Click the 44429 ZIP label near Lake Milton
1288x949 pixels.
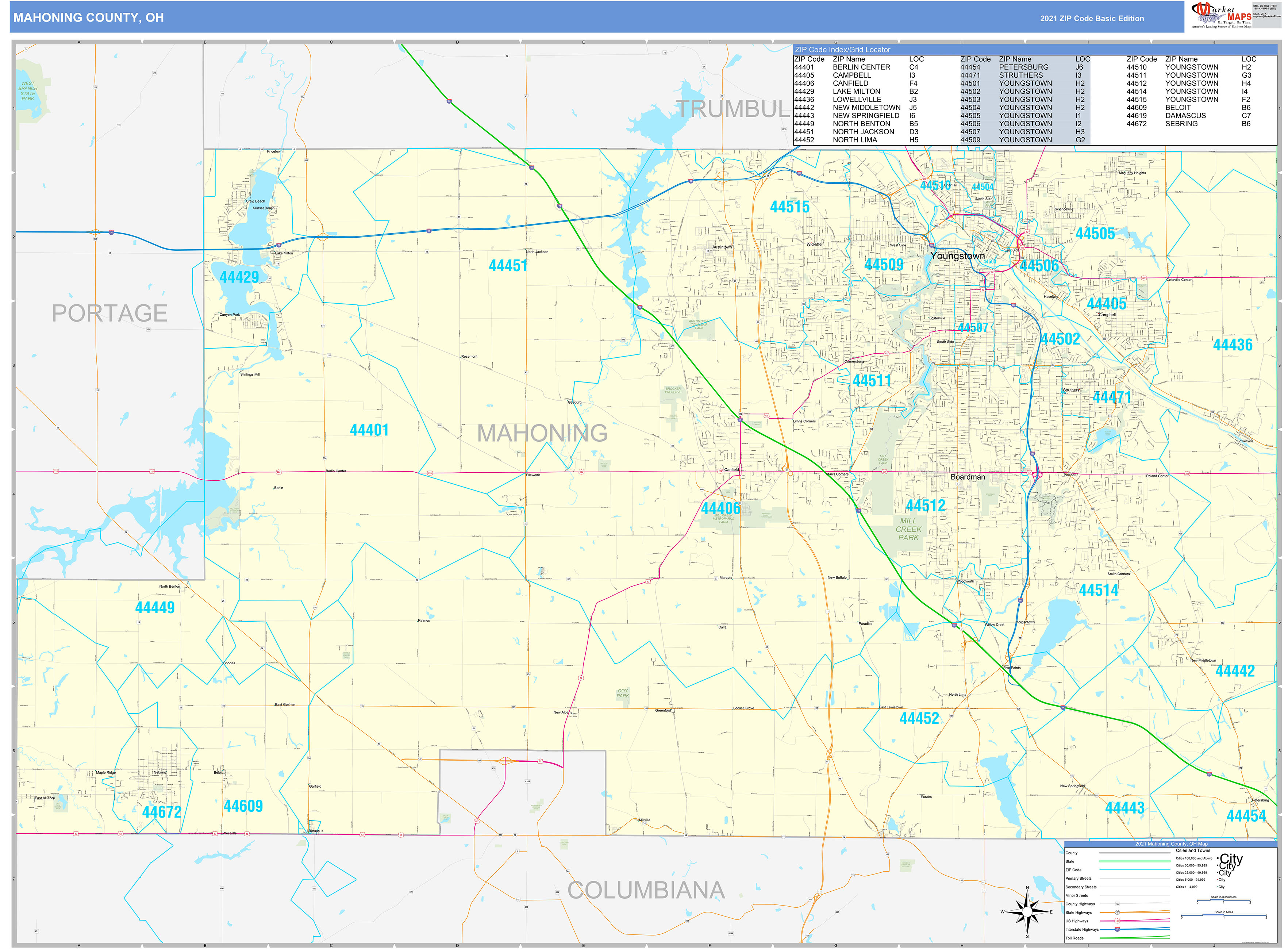click(x=239, y=277)
